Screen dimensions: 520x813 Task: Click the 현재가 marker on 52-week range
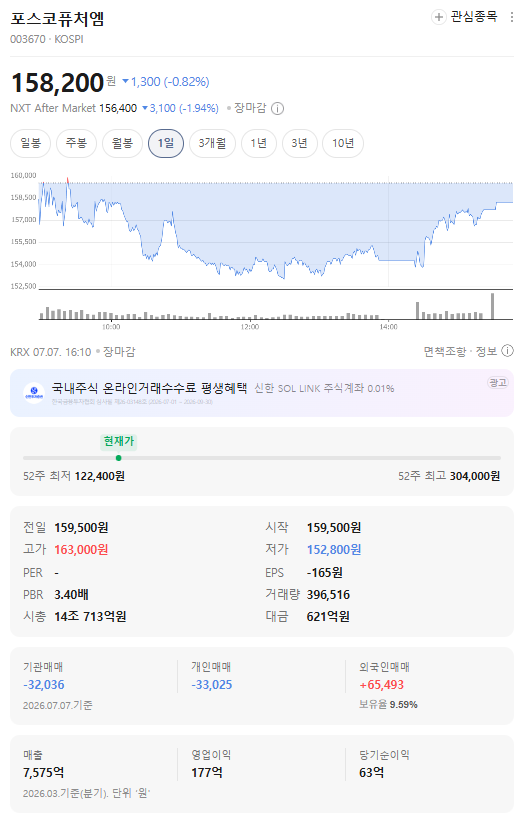(119, 441)
